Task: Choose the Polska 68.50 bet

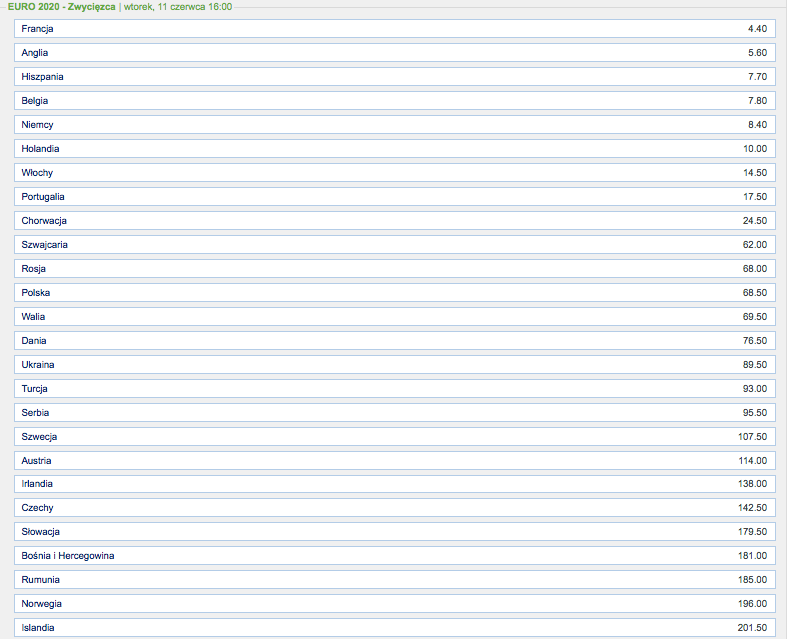Action: [394, 293]
